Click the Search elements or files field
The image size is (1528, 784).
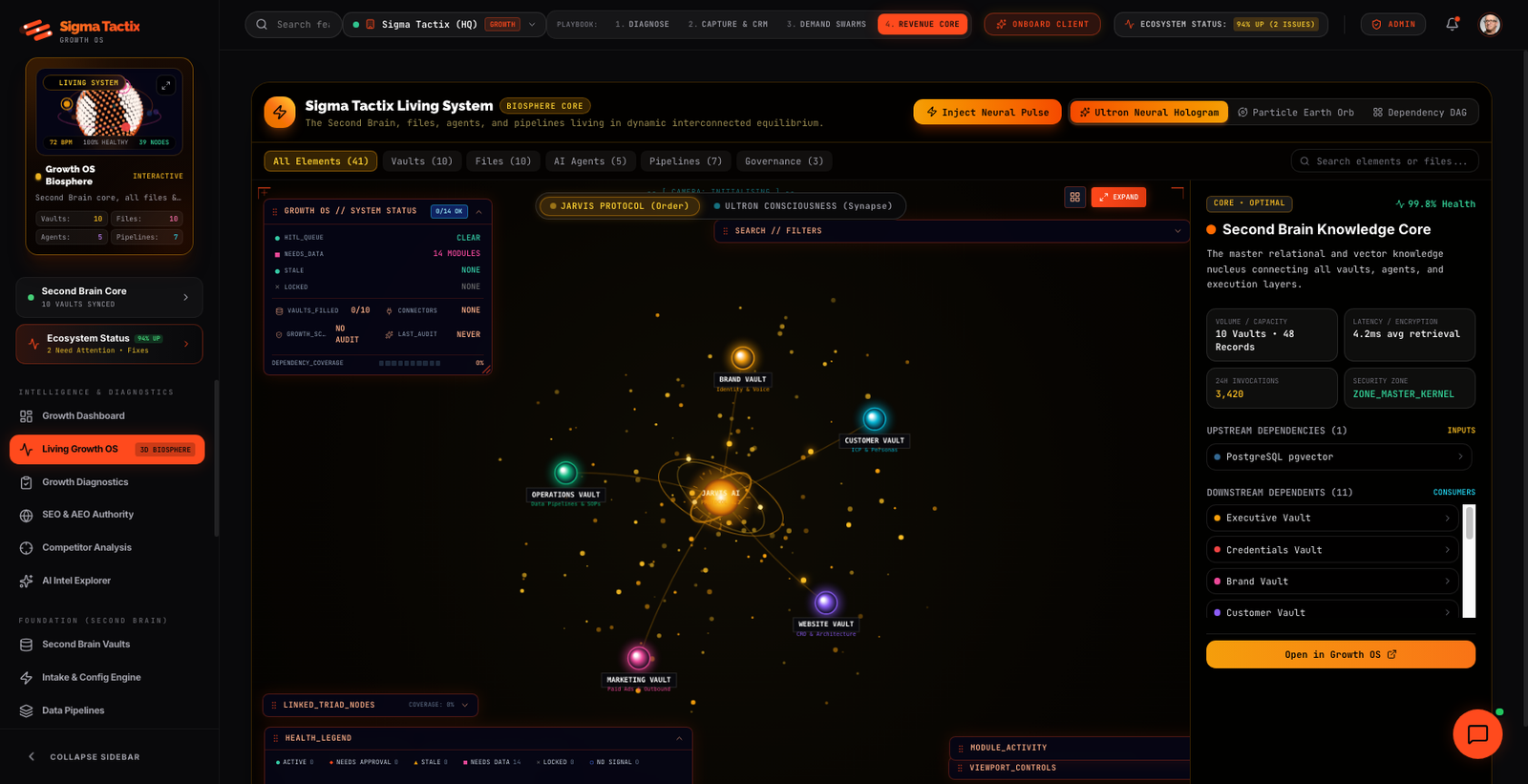1385,161
